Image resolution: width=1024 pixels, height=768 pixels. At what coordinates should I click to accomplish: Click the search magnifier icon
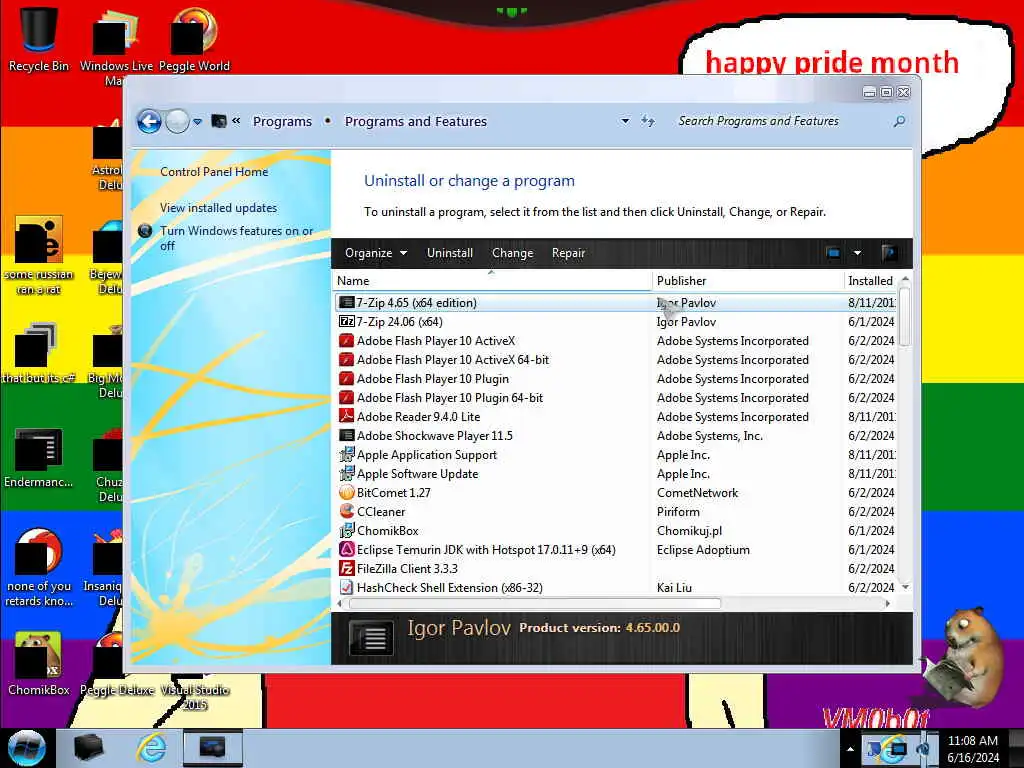click(899, 121)
